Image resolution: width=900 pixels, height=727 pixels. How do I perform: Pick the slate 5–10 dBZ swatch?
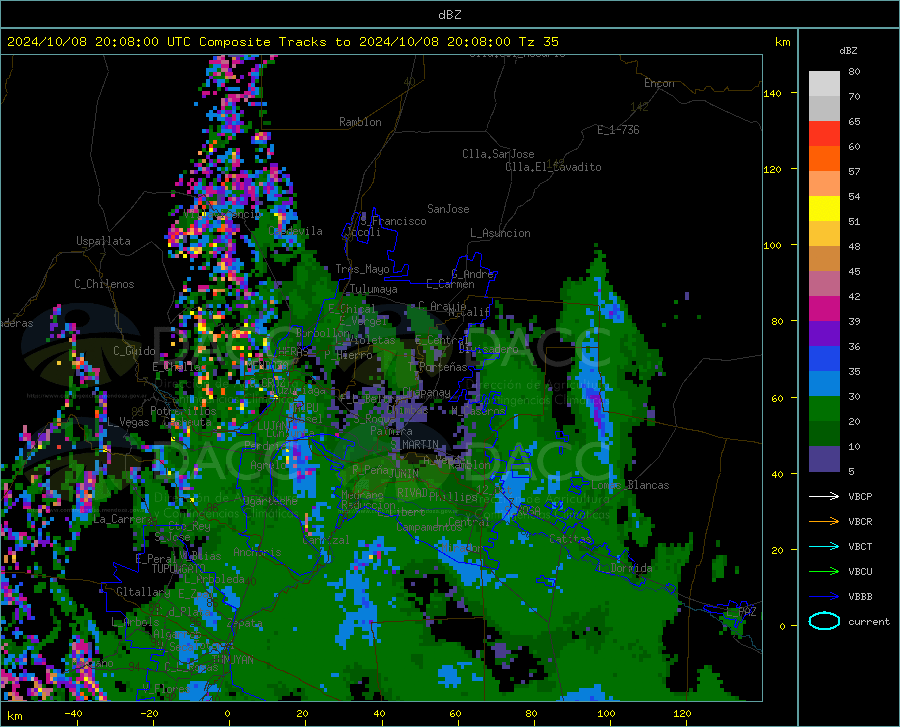pos(824,459)
